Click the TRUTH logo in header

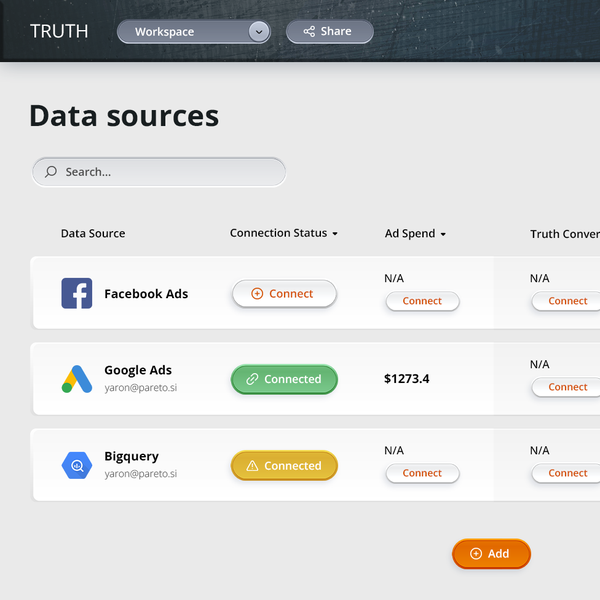[x=59, y=31]
